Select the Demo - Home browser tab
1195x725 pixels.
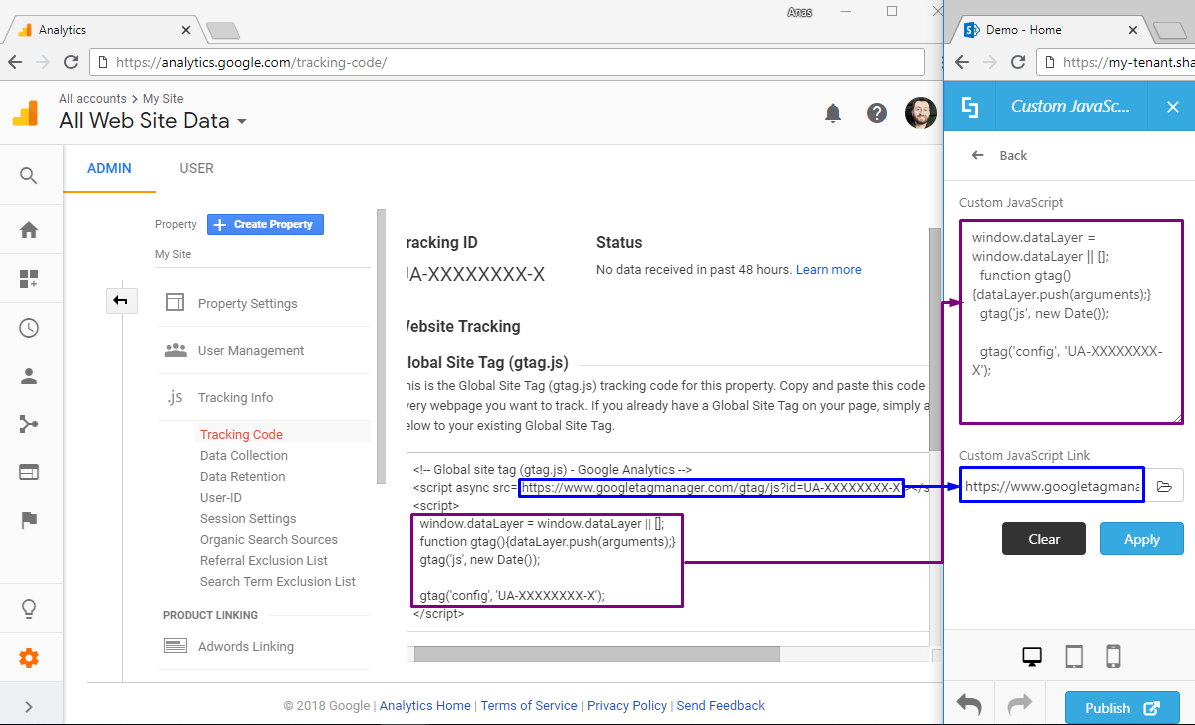coord(1050,30)
